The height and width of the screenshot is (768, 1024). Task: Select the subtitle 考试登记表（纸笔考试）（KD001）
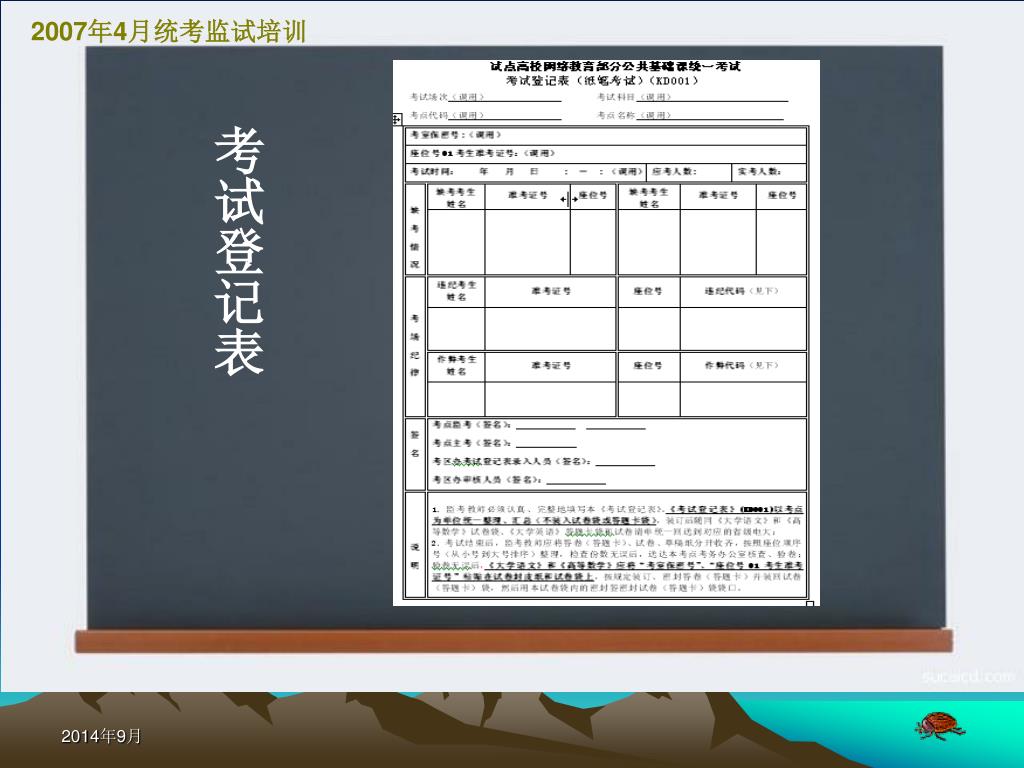pyautogui.click(x=603, y=81)
